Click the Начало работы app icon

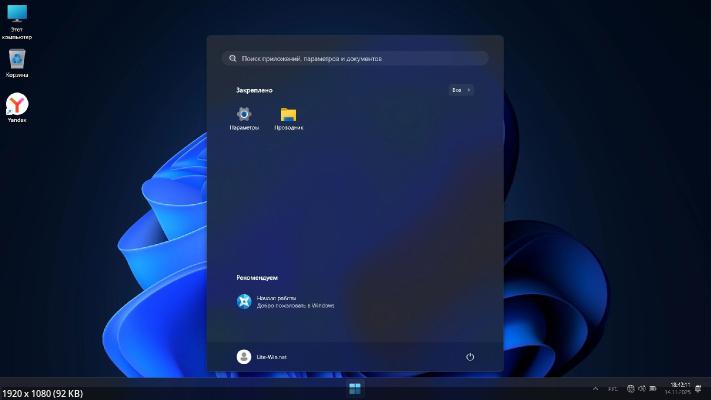[x=244, y=301]
